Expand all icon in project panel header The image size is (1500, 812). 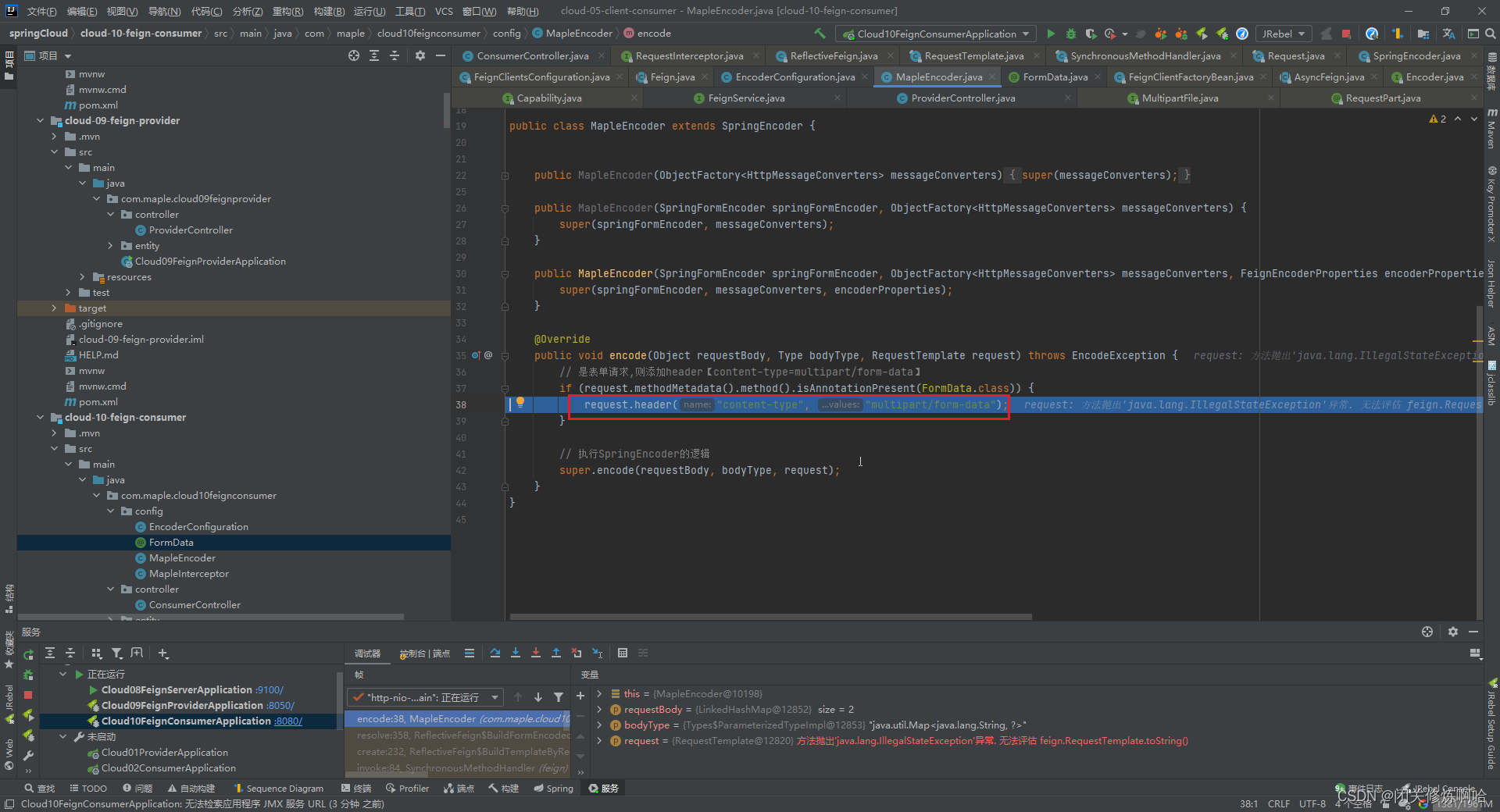point(374,55)
